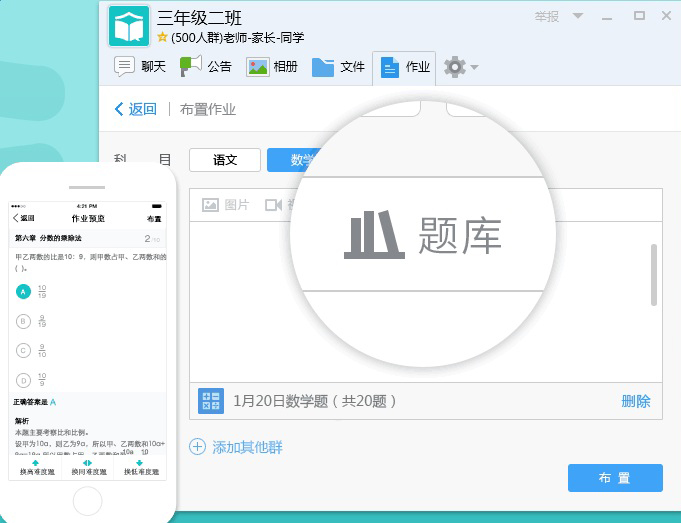
Task: Click the group avatar book icon
Action: [x=128, y=27]
